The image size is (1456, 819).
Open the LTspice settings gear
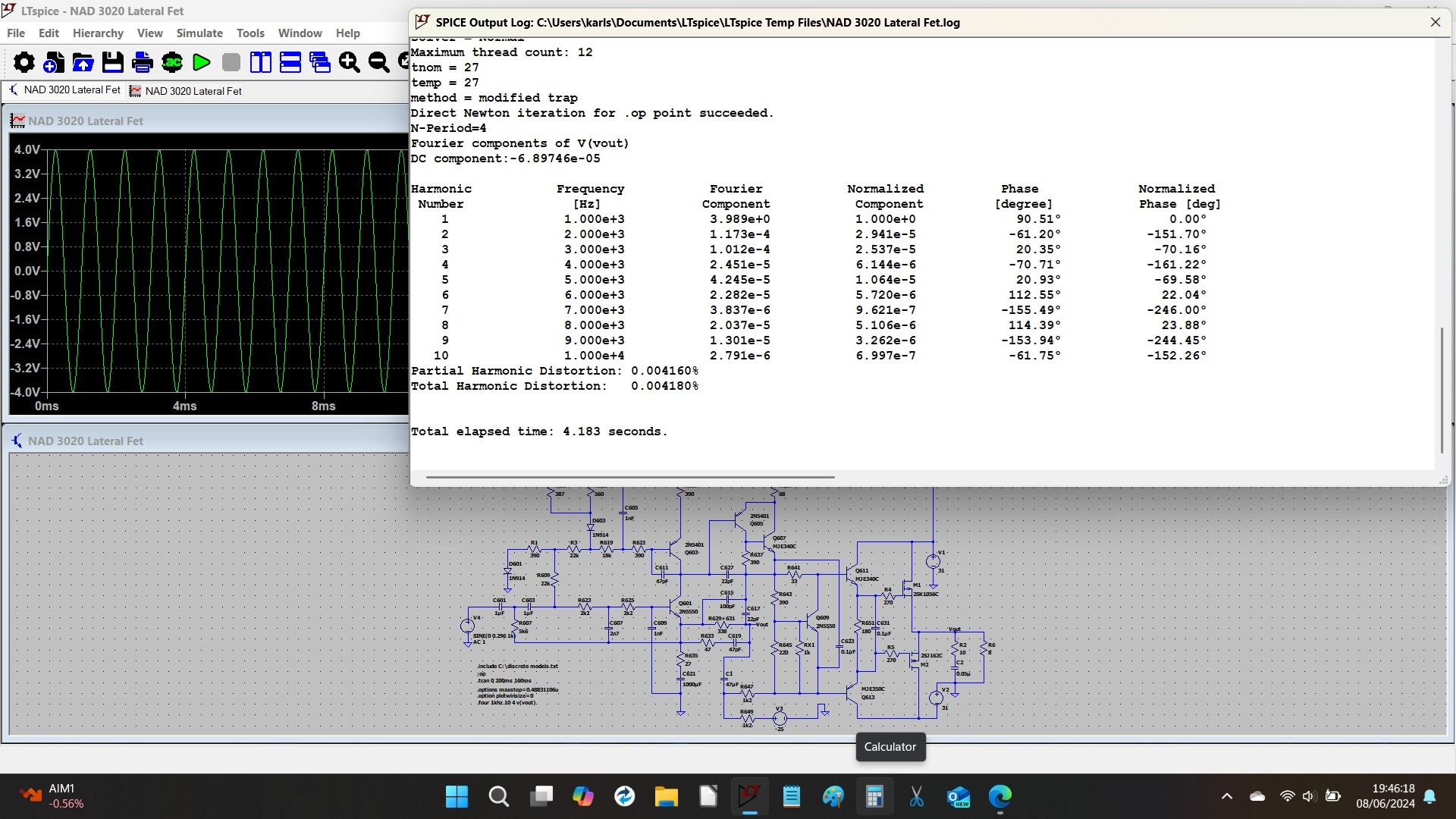click(x=24, y=62)
